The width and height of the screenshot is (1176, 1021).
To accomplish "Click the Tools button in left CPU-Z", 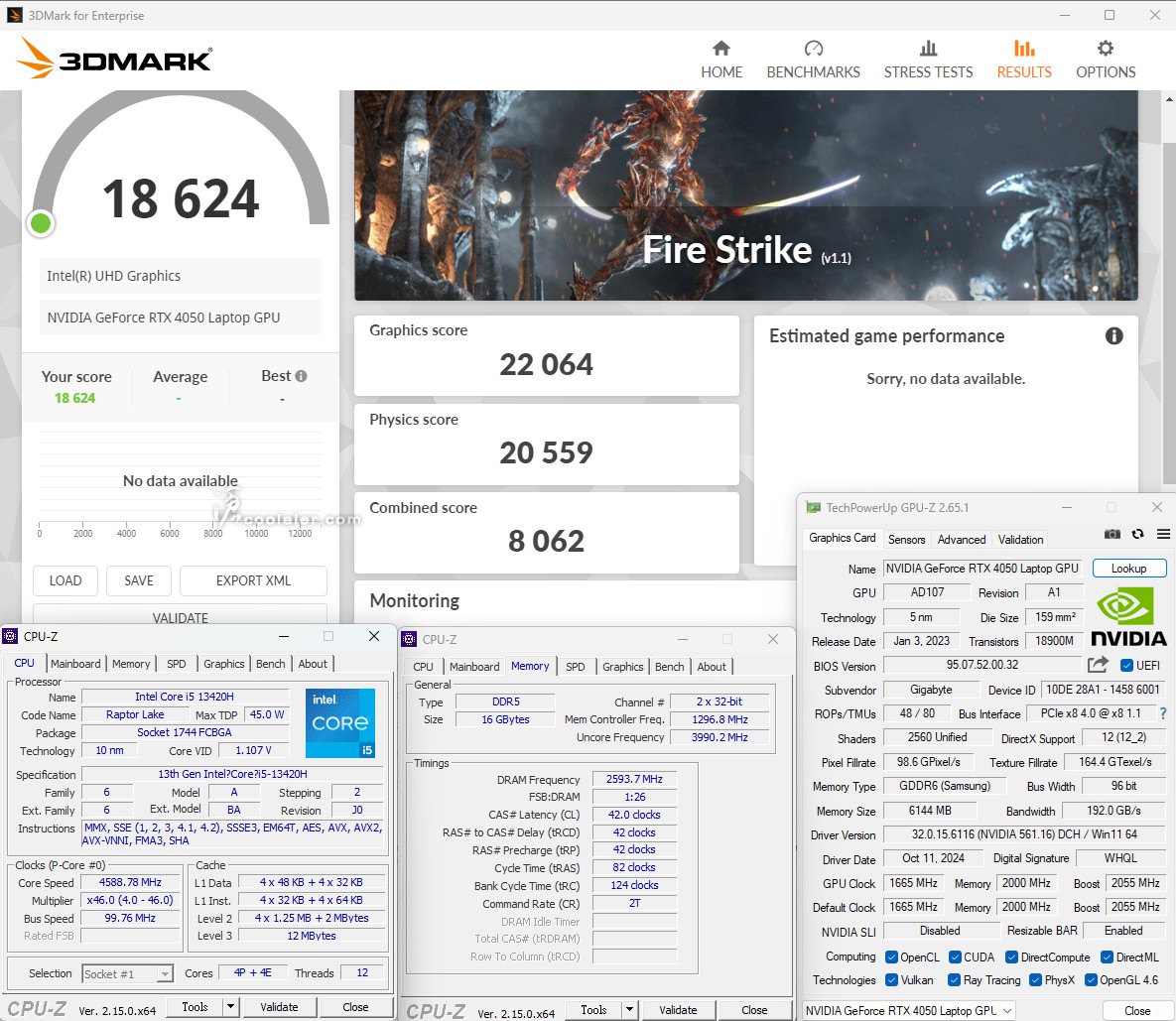I will (x=195, y=1007).
